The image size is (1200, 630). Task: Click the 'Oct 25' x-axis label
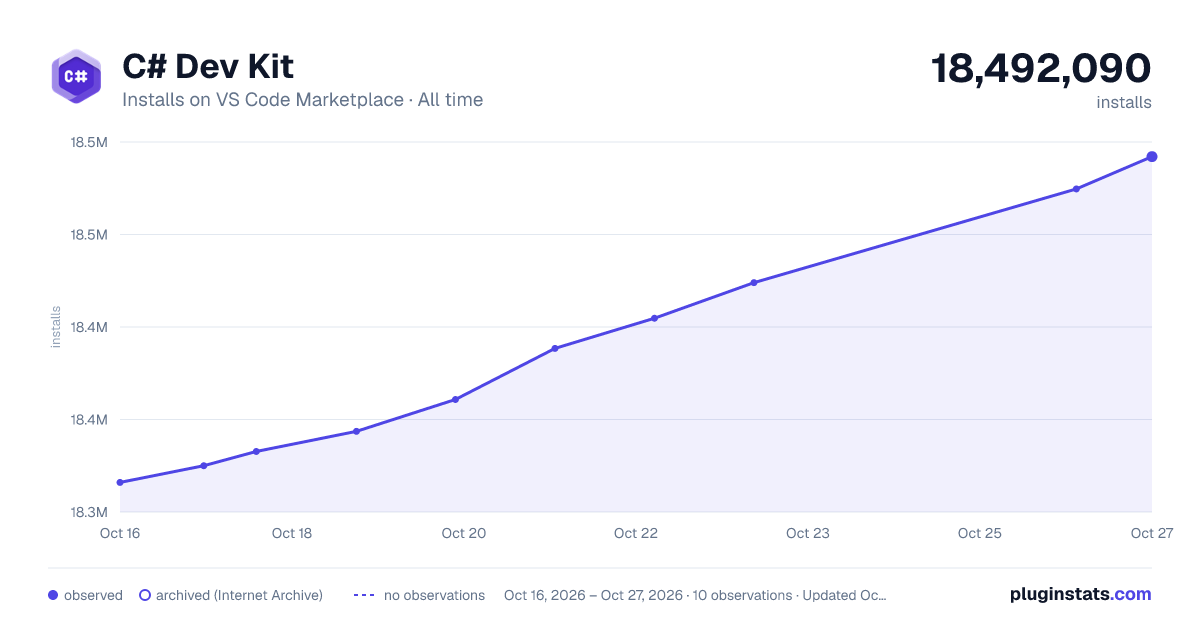[980, 533]
